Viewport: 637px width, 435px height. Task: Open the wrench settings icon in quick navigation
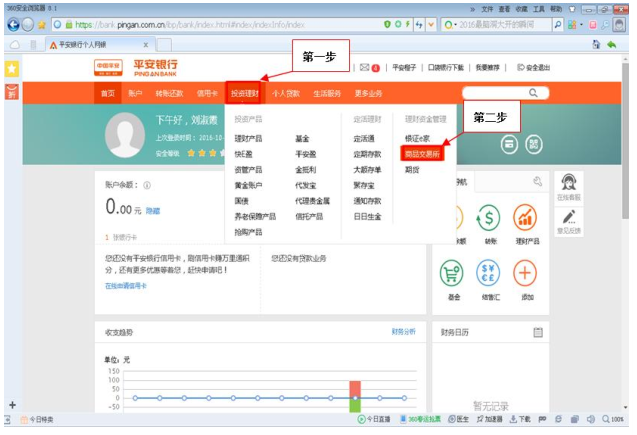coord(537,182)
